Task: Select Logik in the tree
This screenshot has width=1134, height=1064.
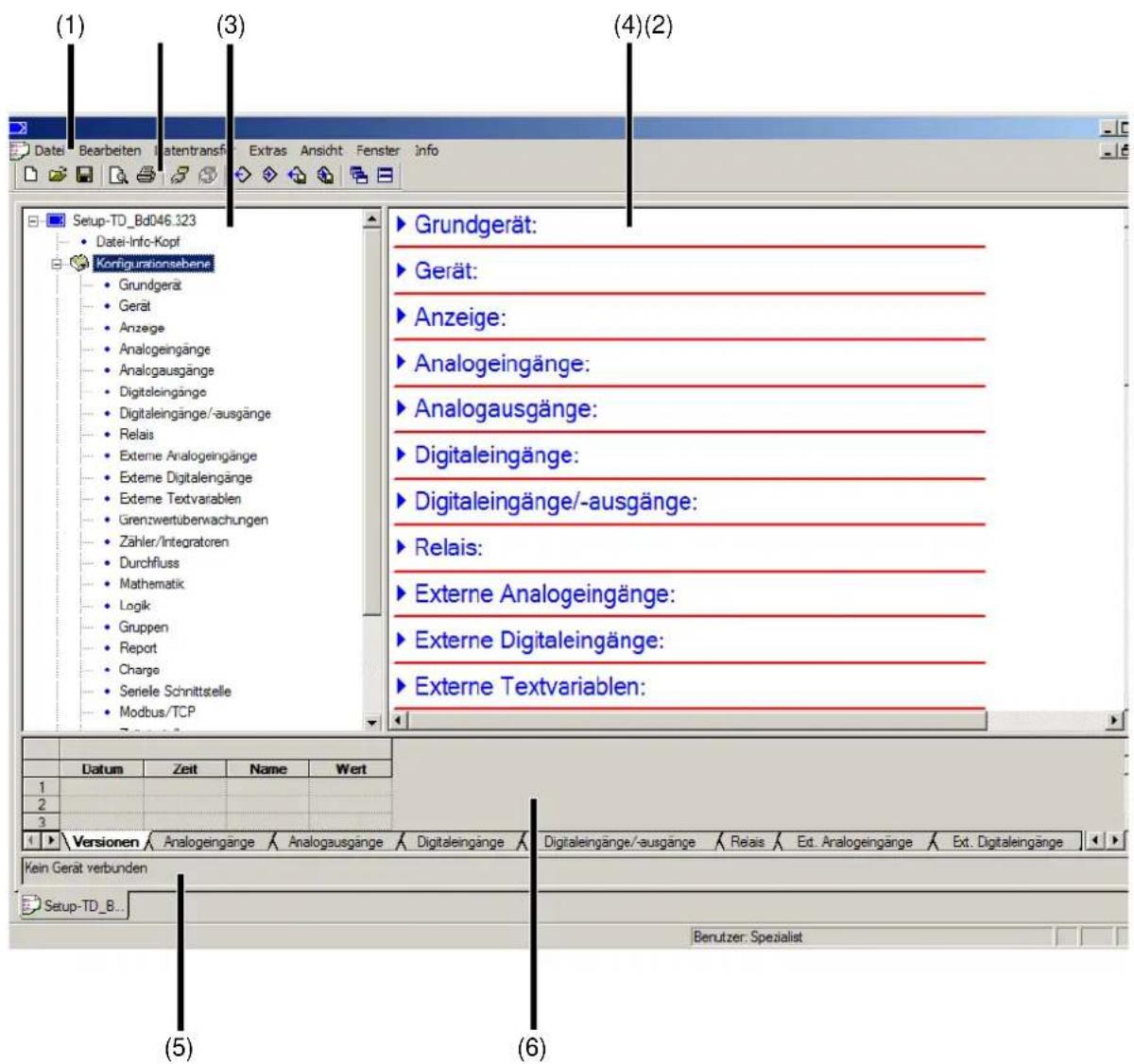Action: (134, 606)
